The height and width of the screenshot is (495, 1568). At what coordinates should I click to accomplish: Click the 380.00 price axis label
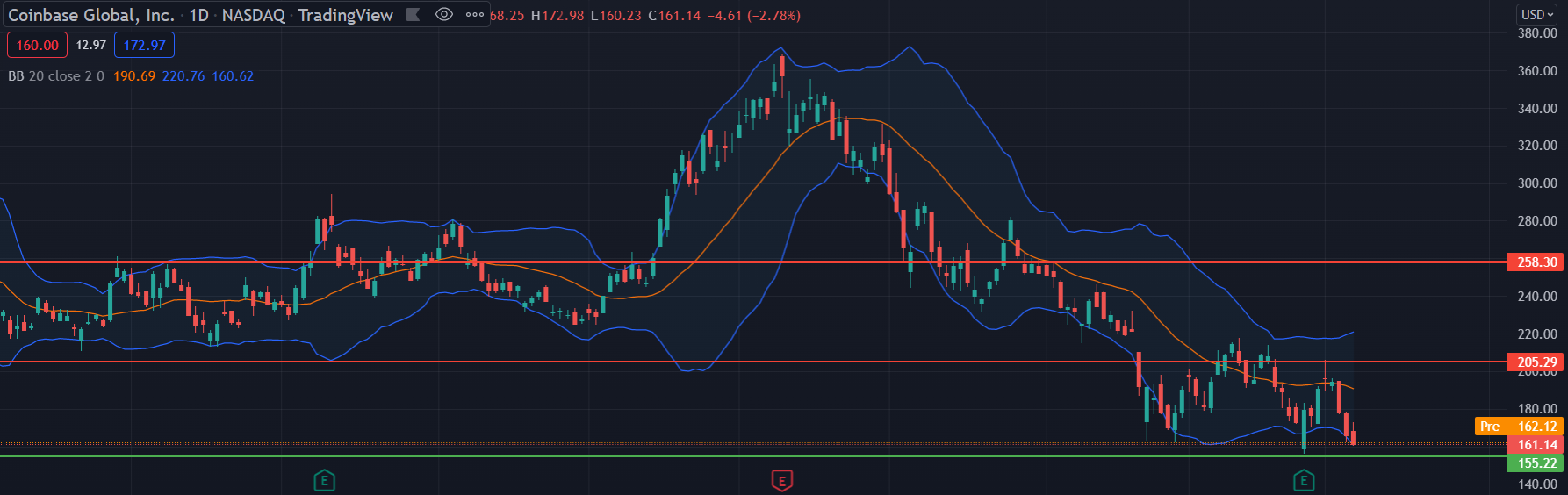click(x=1537, y=33)
